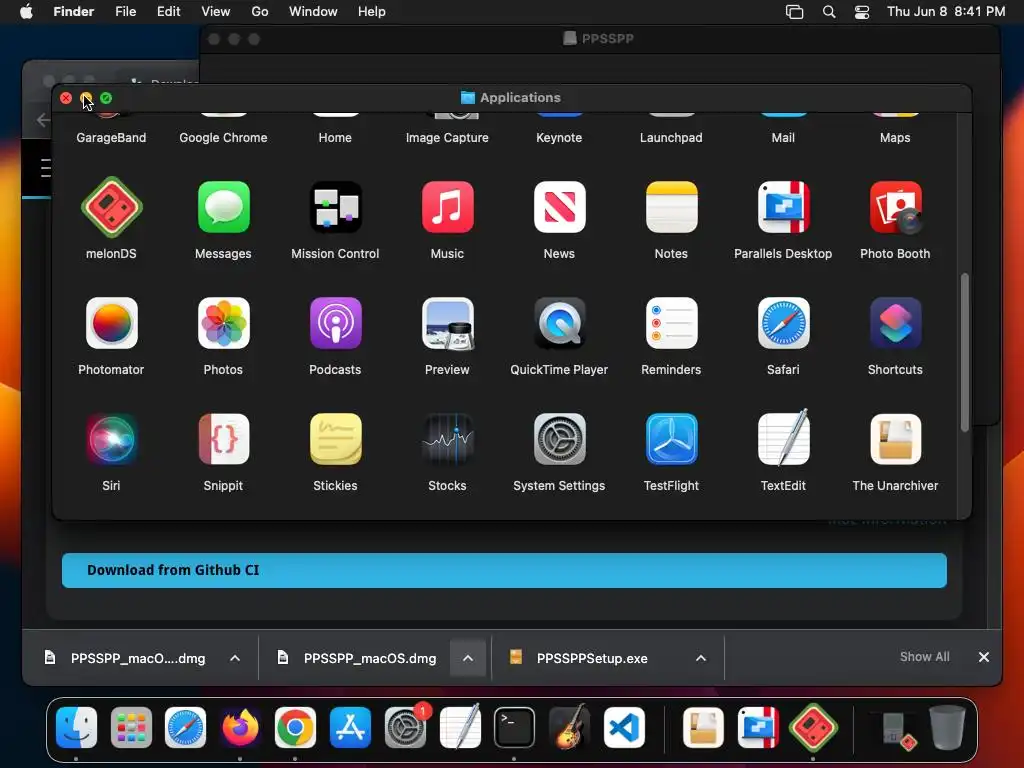Image resolution: width=1024 pixels, height=768 pixels.
Task: Open Spotlight search in the menu bar
Action: tap(829, 12)
